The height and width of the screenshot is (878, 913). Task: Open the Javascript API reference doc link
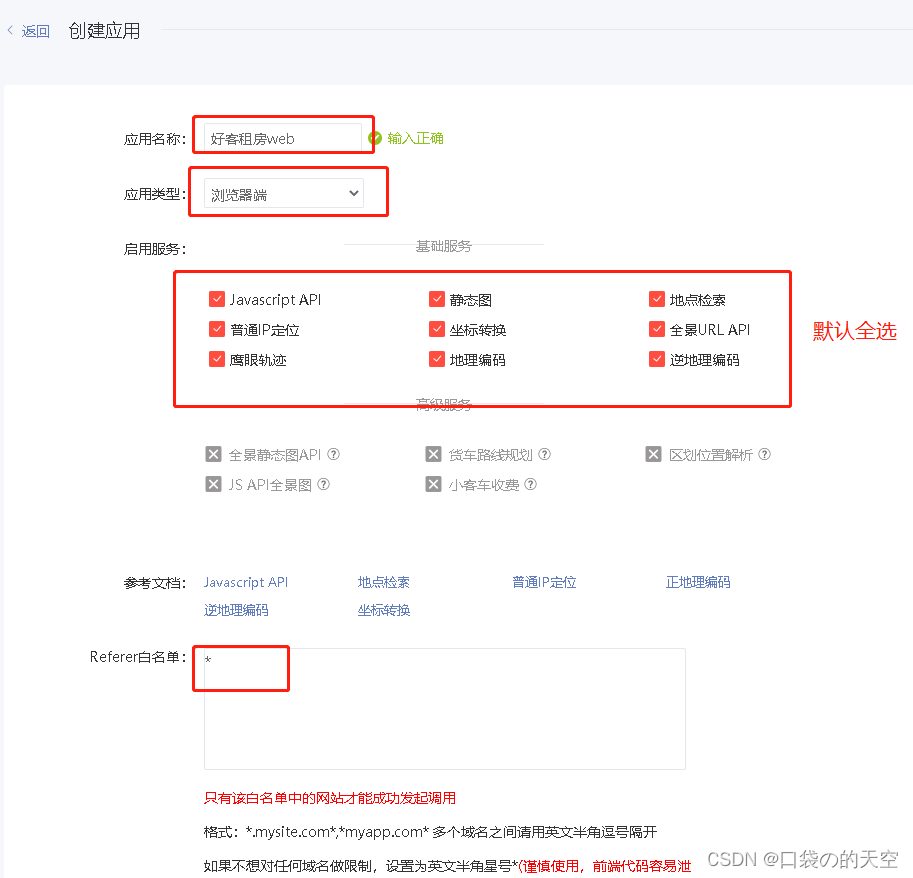(x=246, y=582)
